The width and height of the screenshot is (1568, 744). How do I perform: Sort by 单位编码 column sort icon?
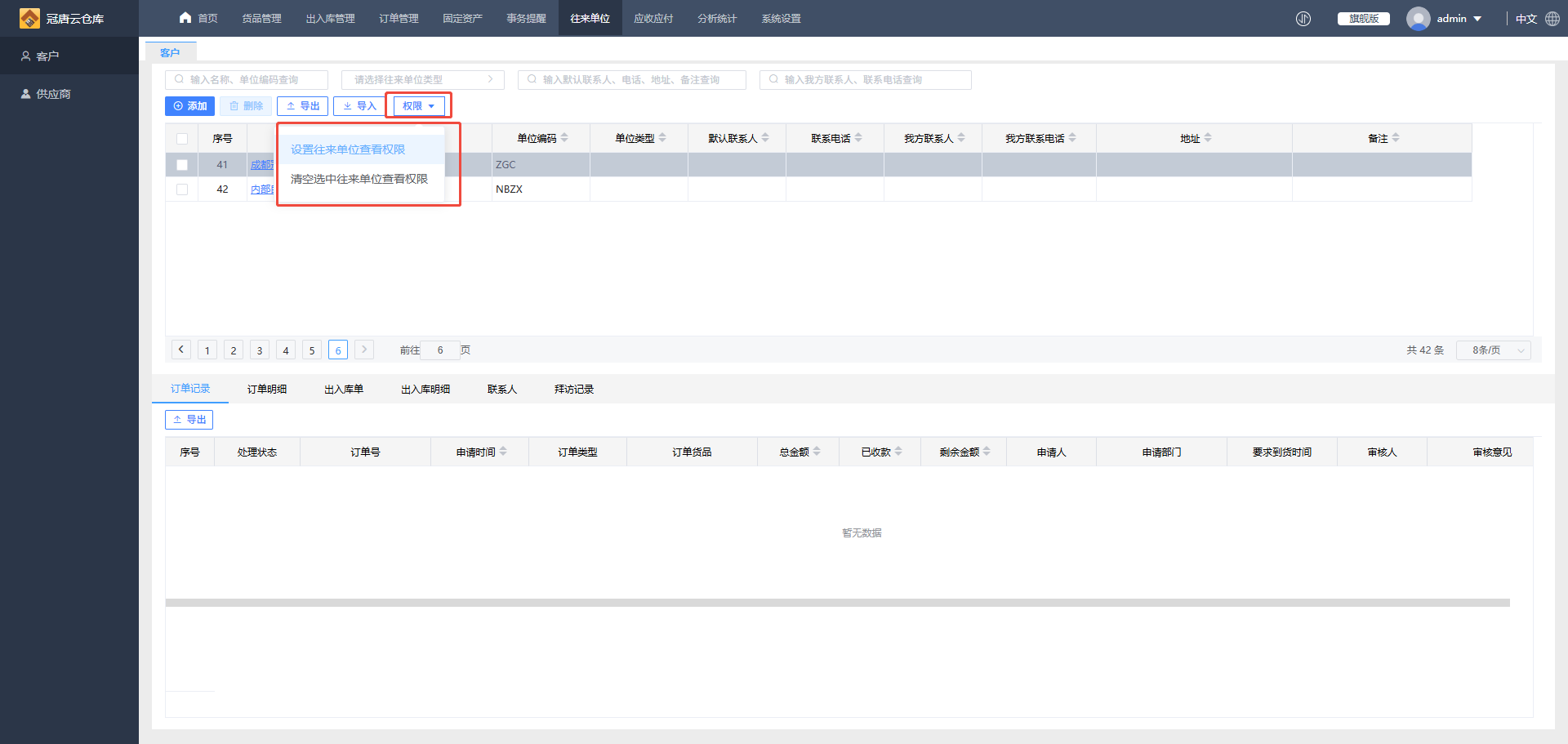pos(564,138)
